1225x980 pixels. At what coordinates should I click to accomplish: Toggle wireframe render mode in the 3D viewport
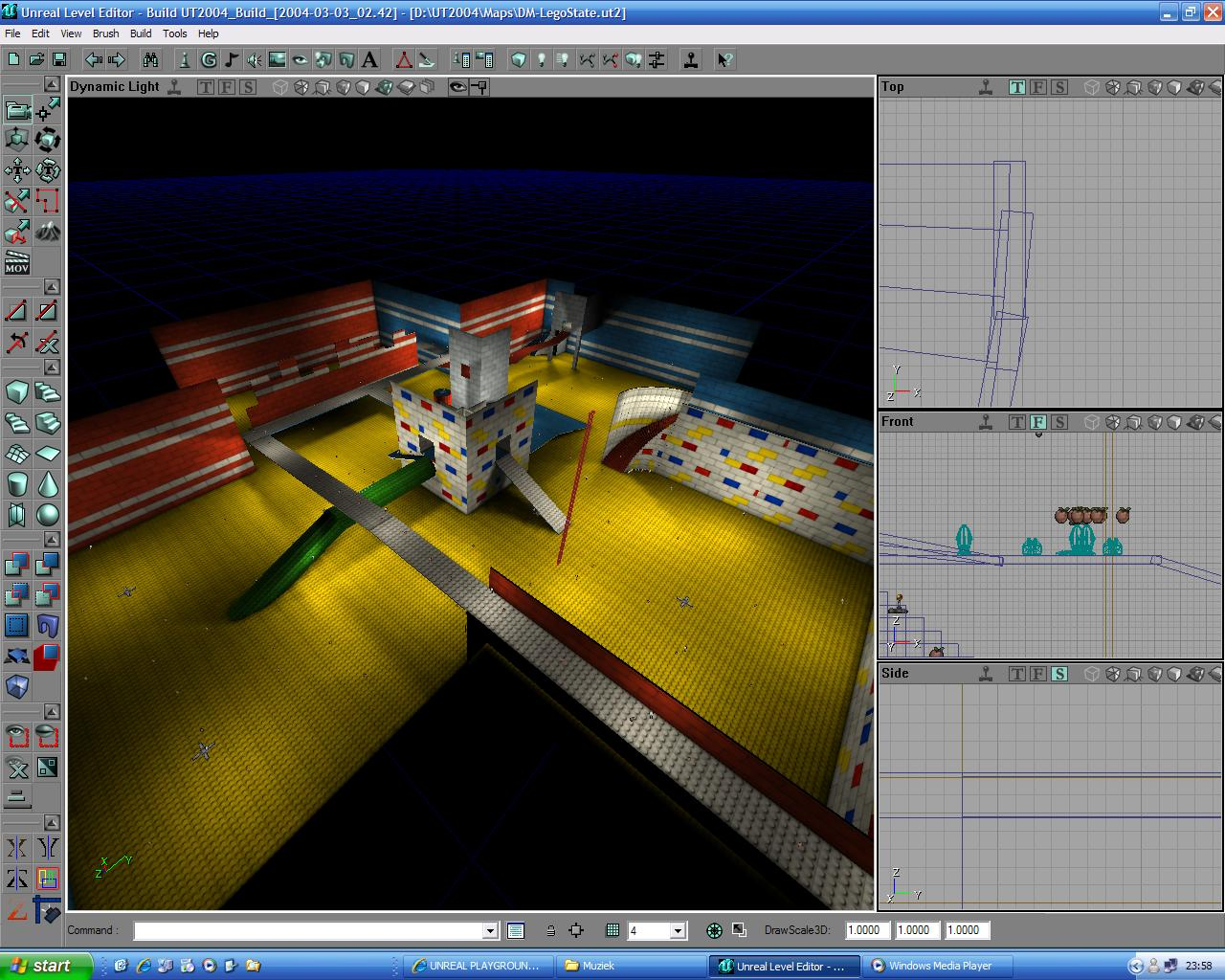point(279,87)
